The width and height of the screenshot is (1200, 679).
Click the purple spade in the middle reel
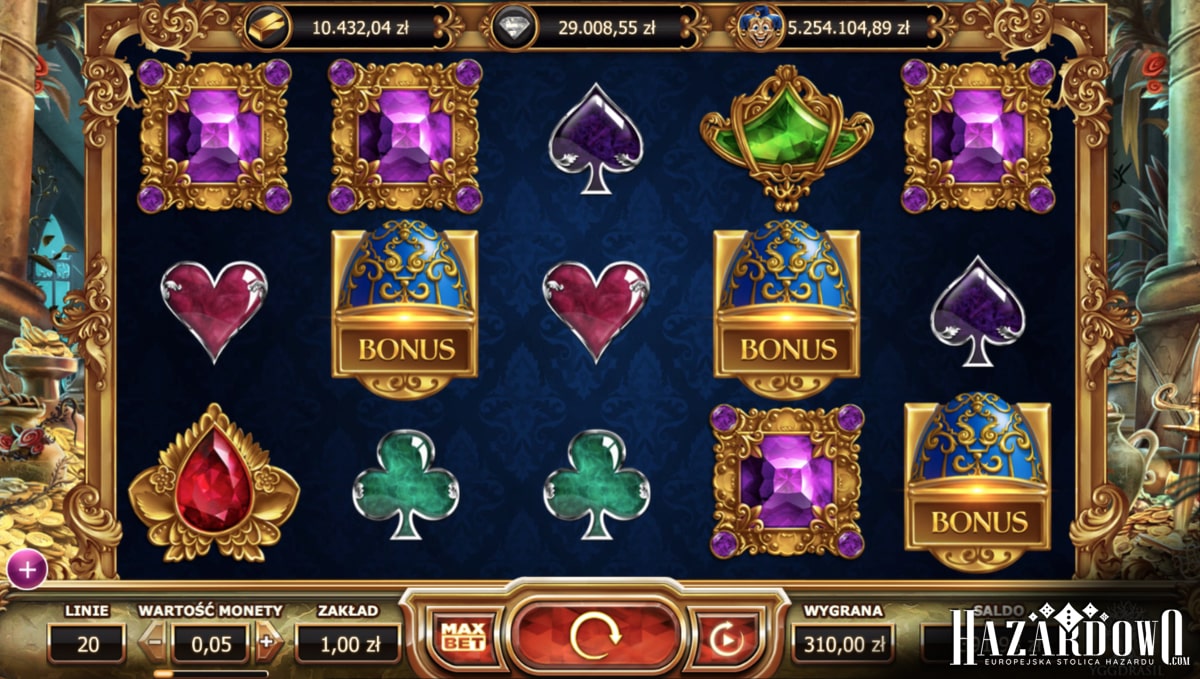[596, 138]
